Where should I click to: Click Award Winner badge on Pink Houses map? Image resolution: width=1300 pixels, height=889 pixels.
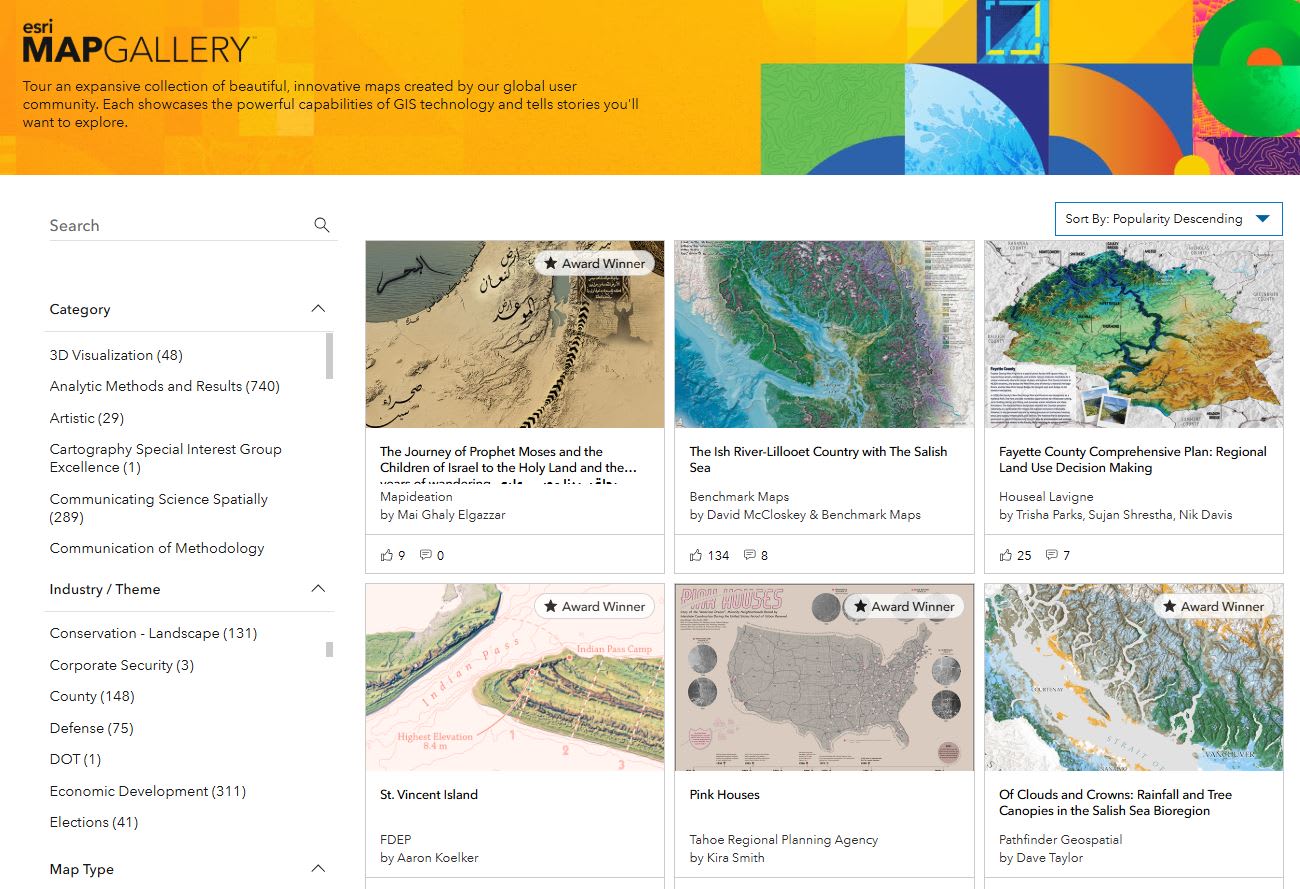tap(904, 606)
